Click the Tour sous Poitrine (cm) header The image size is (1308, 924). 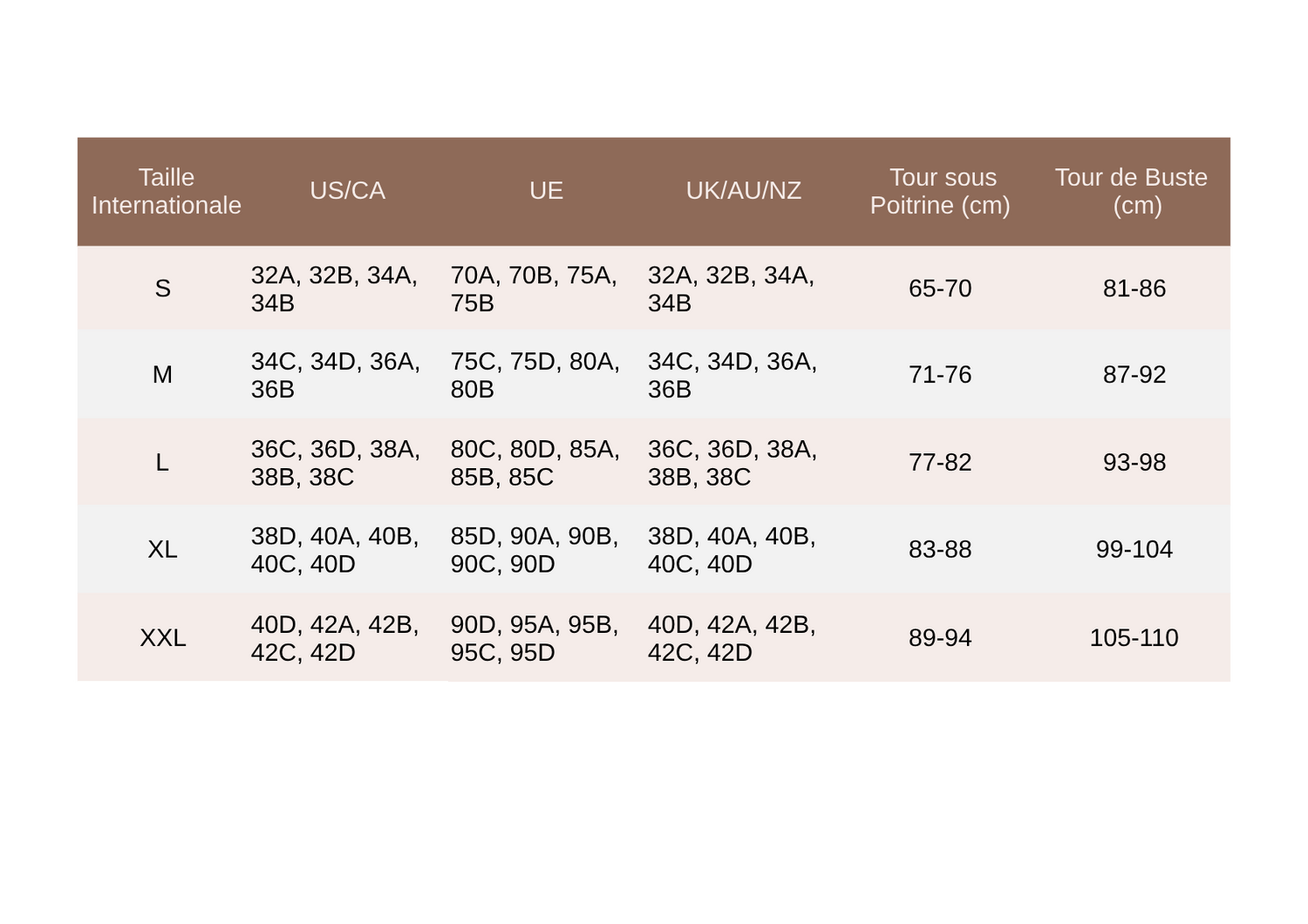pyautogui.click(x=940, y=191)
